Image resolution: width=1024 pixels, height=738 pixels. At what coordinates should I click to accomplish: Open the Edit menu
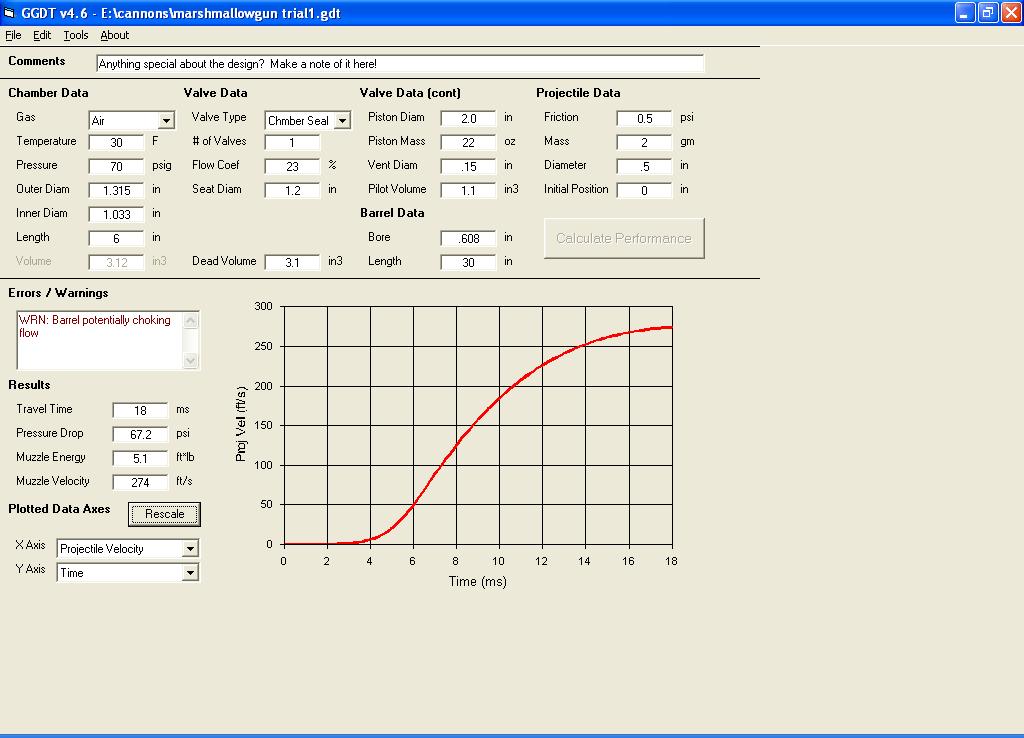[42, 35]
